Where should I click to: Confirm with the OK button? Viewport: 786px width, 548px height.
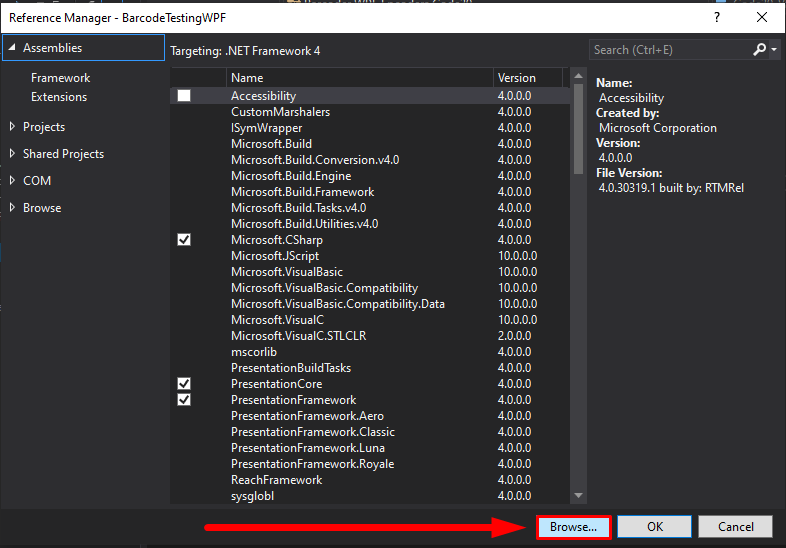655,527
